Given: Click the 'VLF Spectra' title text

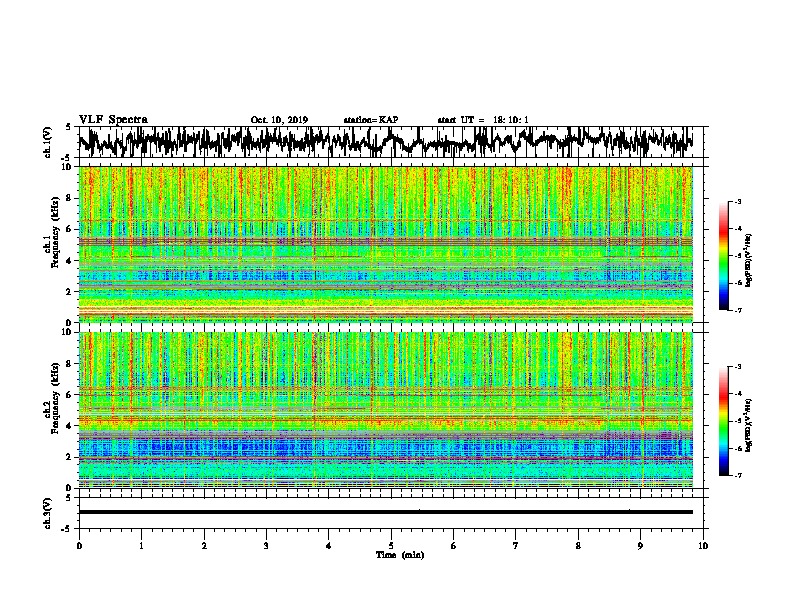Looking at the screenshot, I should pos(113,120).
